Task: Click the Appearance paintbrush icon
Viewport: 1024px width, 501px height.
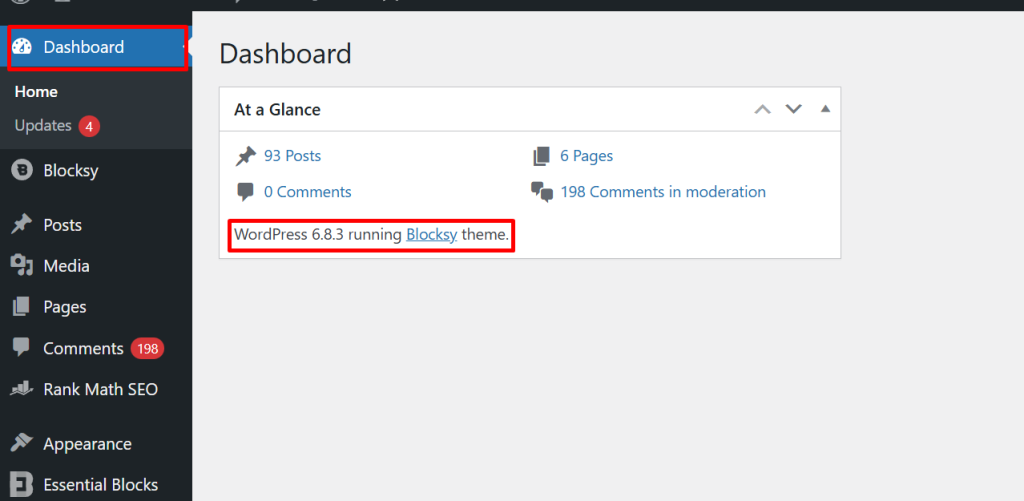Action: 22,444
